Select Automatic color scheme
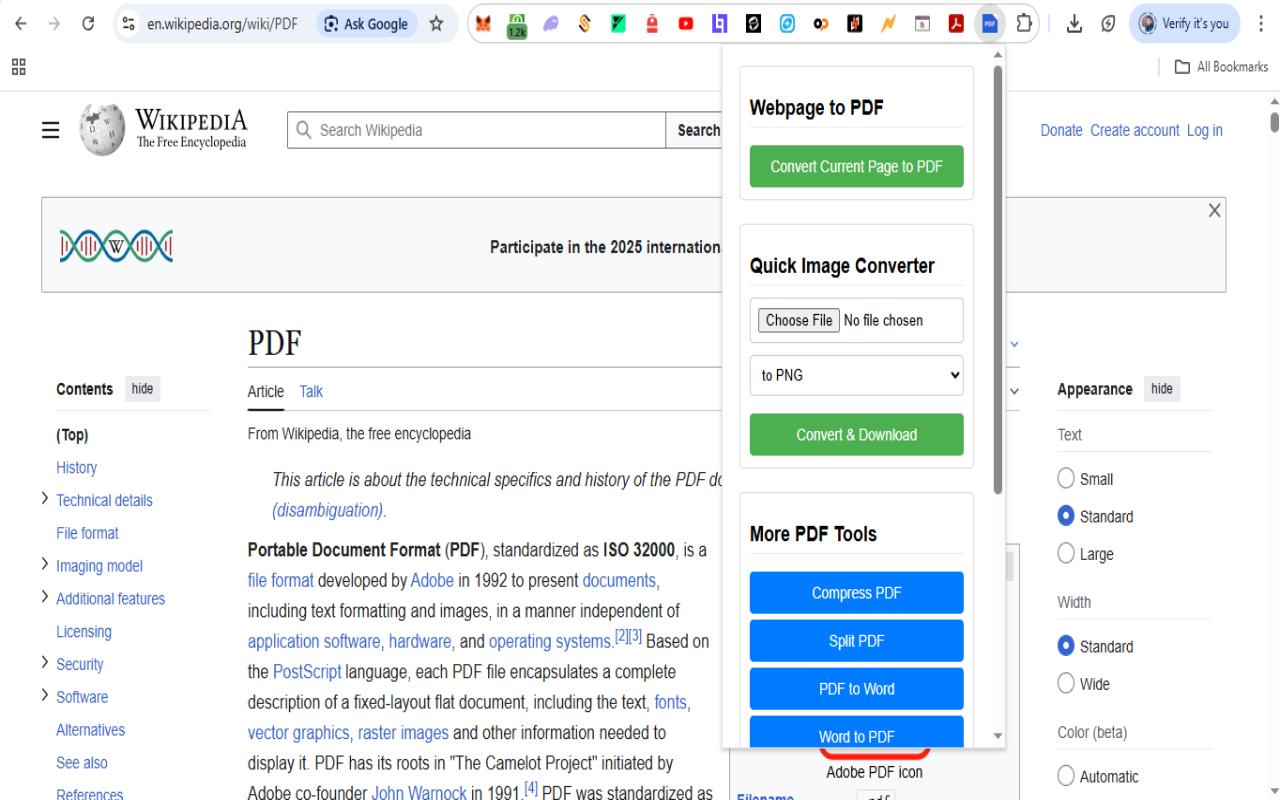 click(1066, 776)
